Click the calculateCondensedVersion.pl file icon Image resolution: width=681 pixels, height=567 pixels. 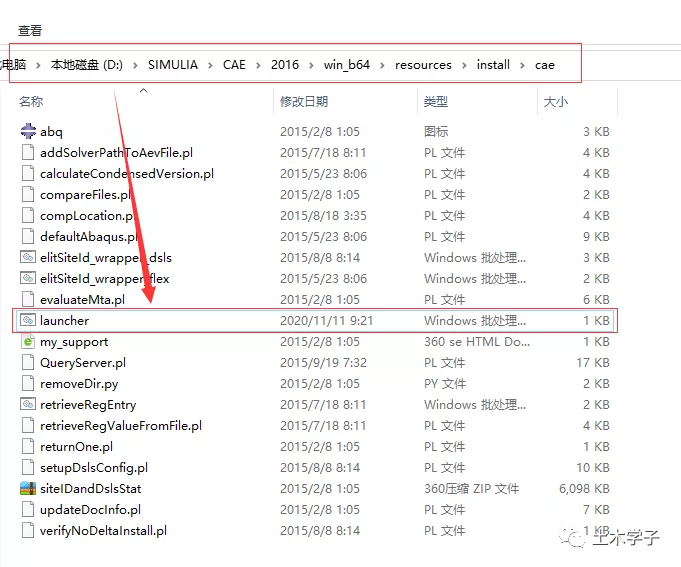click(28, 173)
